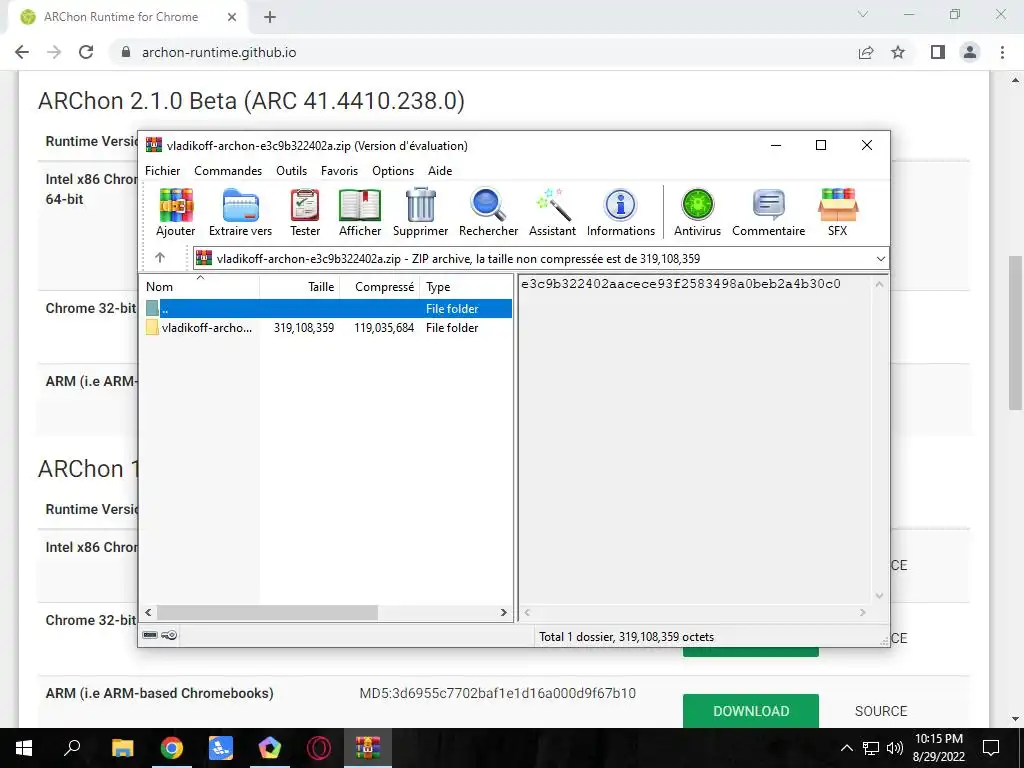Open the Assistant wizard icon
This screenshot has width=1024, height=768.
coord(552,212)
